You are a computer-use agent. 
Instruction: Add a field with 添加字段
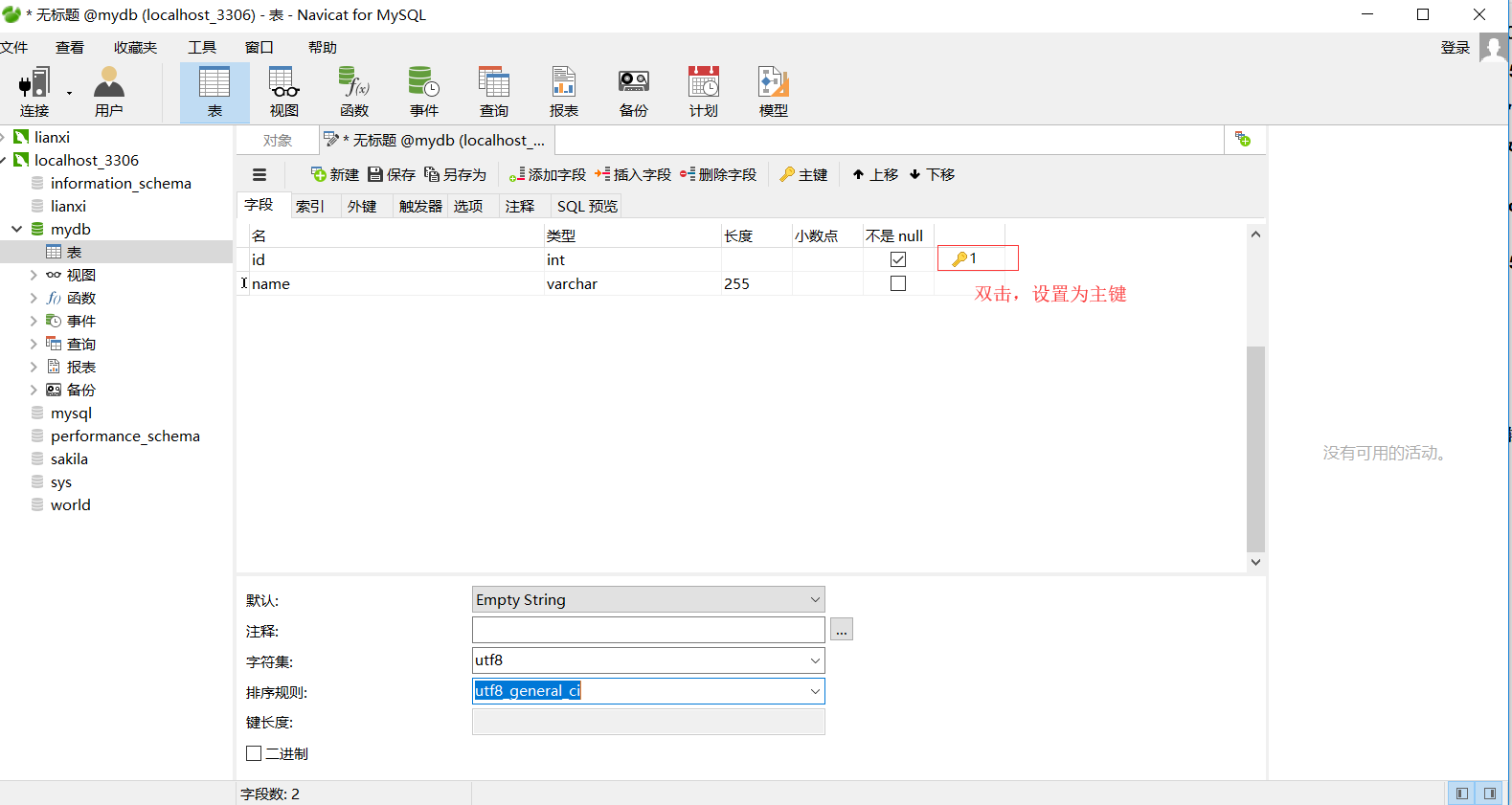(547, 174)
